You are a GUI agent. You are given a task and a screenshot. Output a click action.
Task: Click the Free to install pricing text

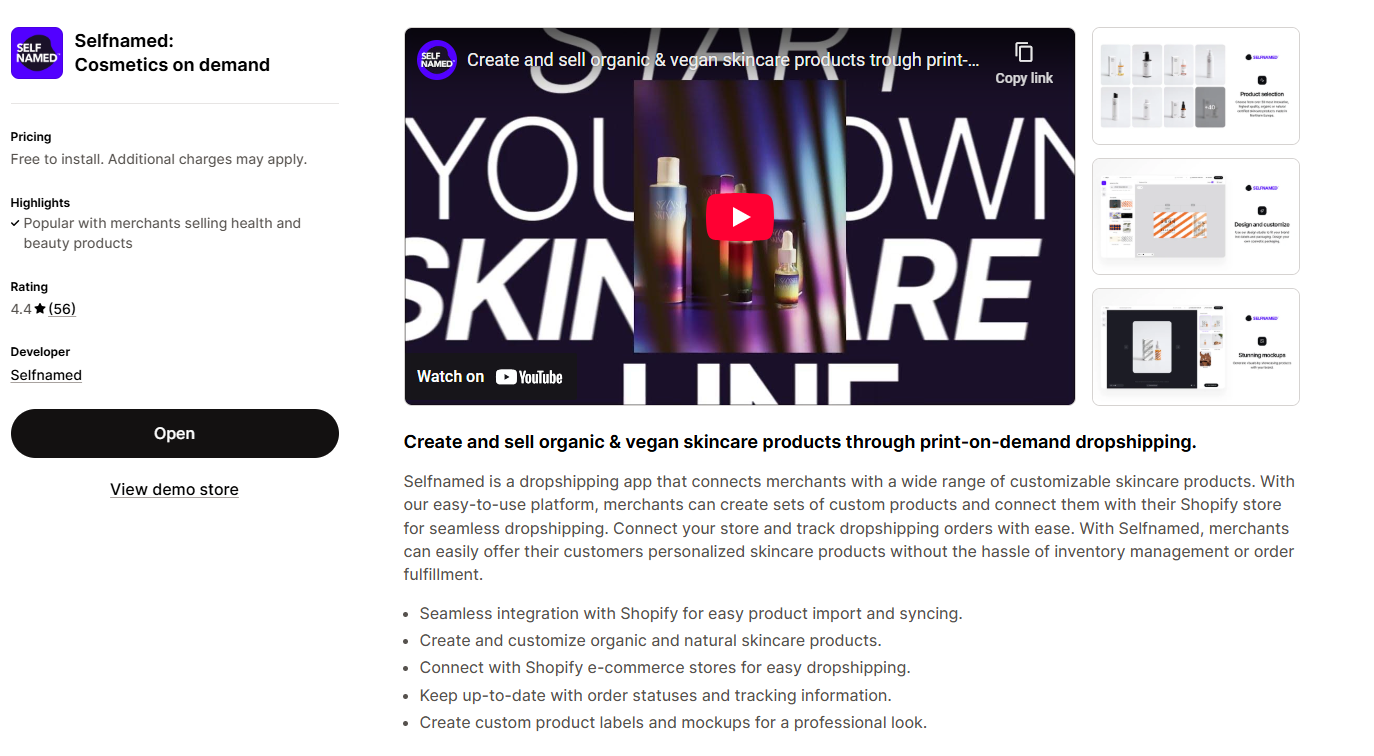pos(159,159)
